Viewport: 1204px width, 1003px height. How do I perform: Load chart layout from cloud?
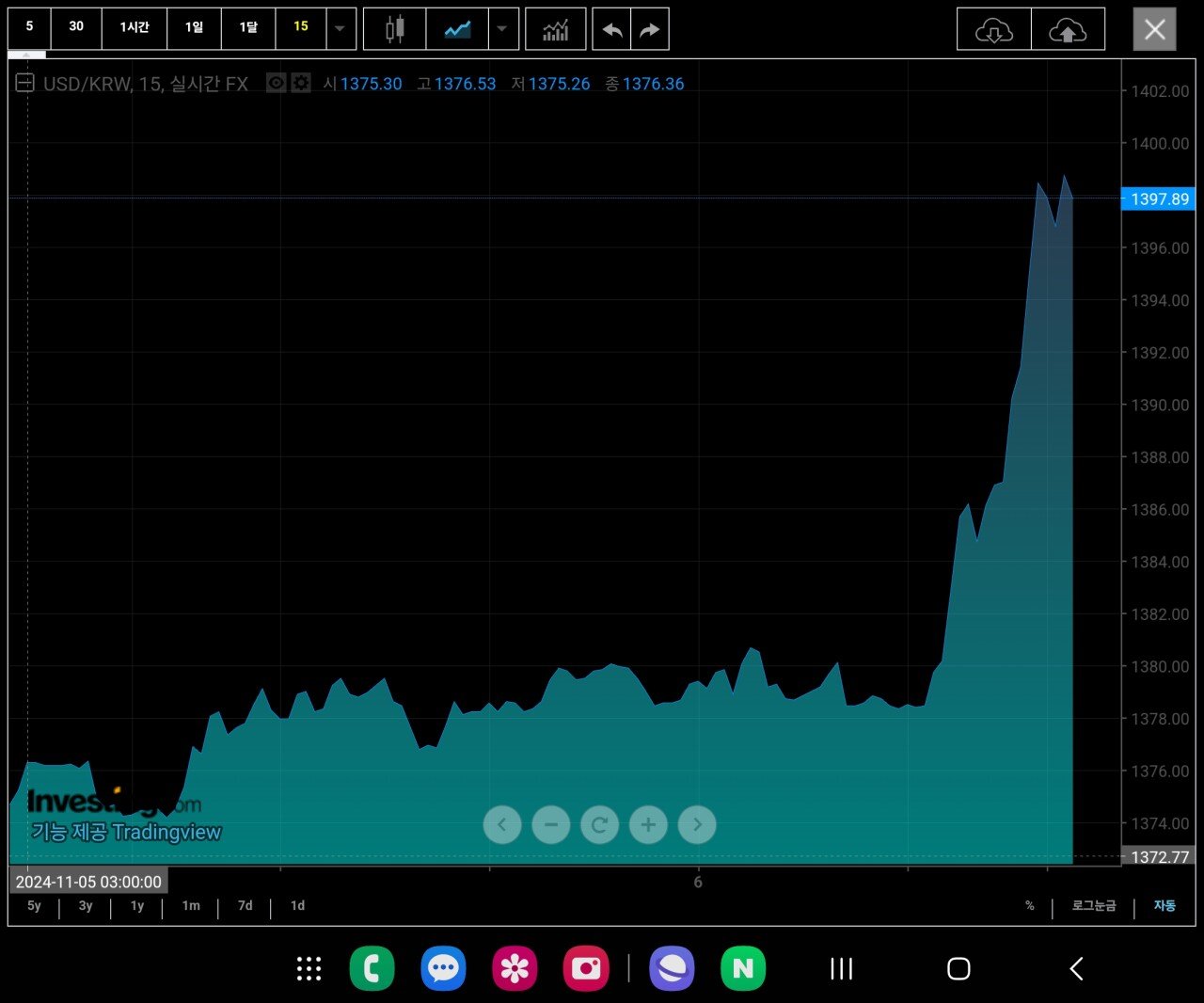(x=993, y=30)
